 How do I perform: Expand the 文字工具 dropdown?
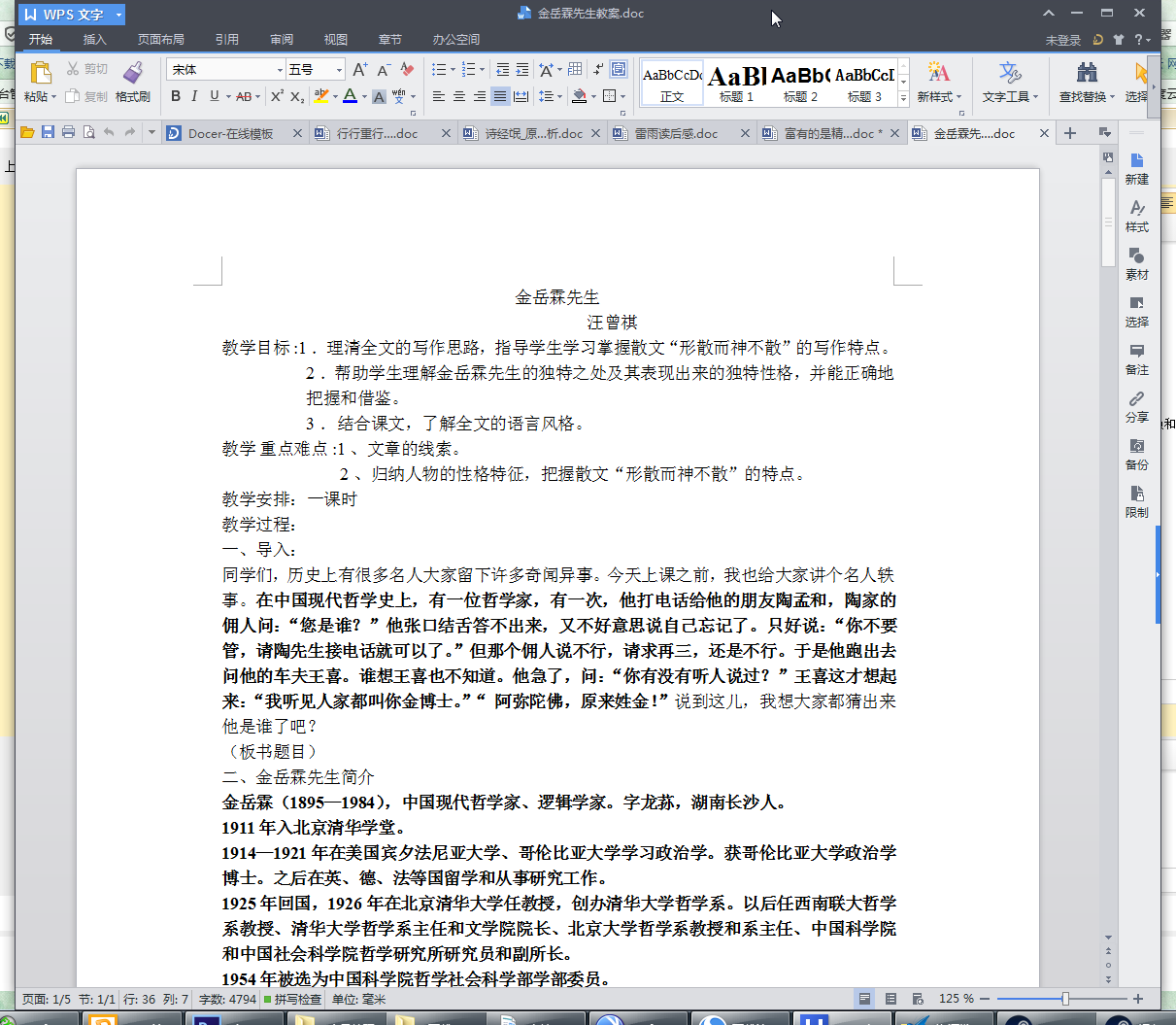tap(1035, 97)
